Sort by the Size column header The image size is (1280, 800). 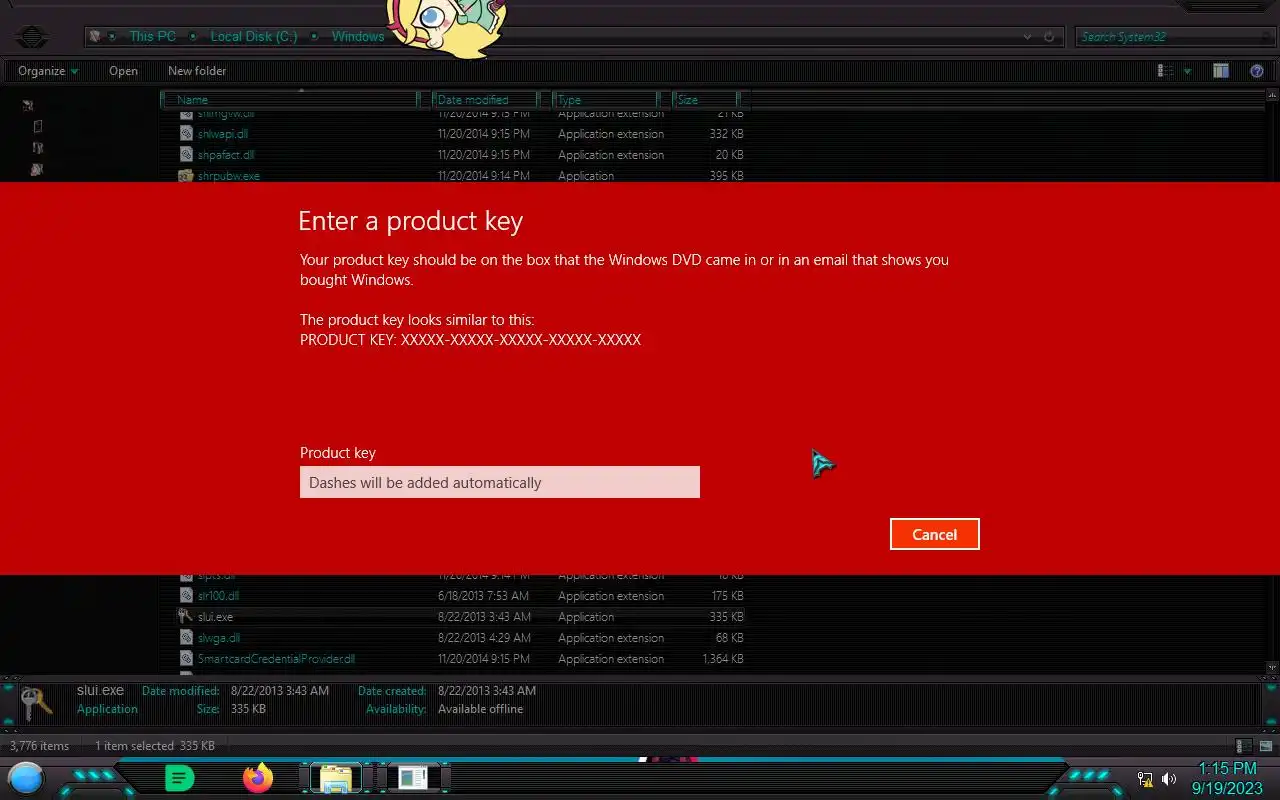click(706, 100)
